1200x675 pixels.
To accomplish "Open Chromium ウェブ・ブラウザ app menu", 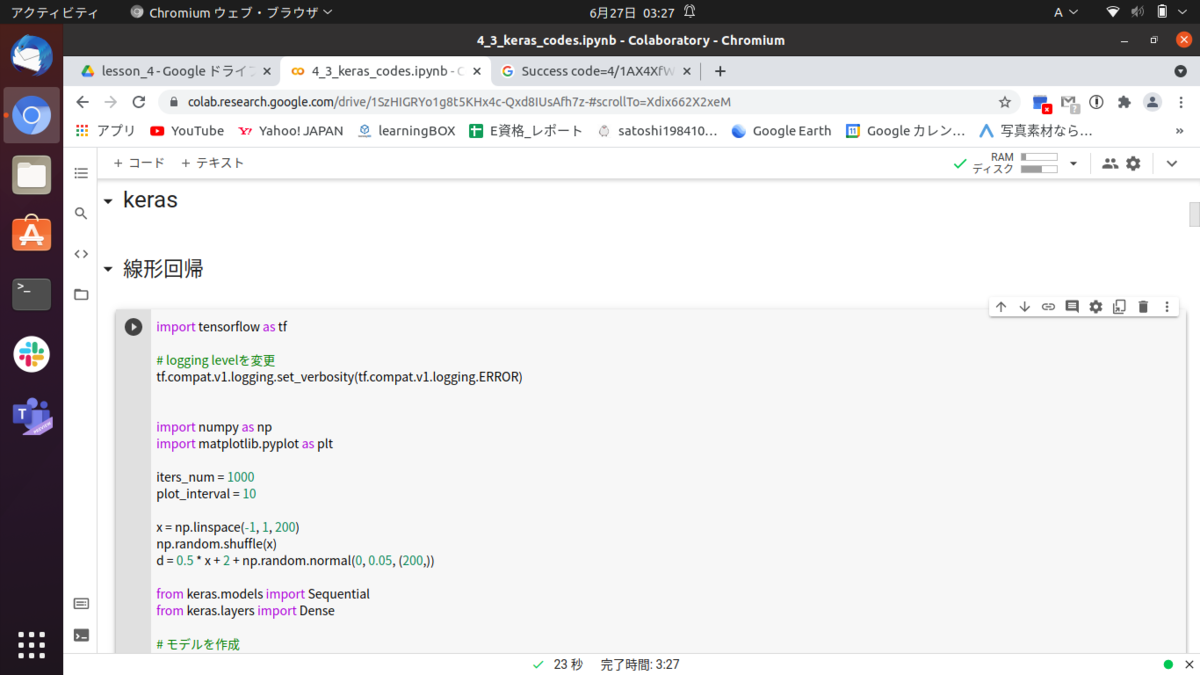I will tap(232, 13).
